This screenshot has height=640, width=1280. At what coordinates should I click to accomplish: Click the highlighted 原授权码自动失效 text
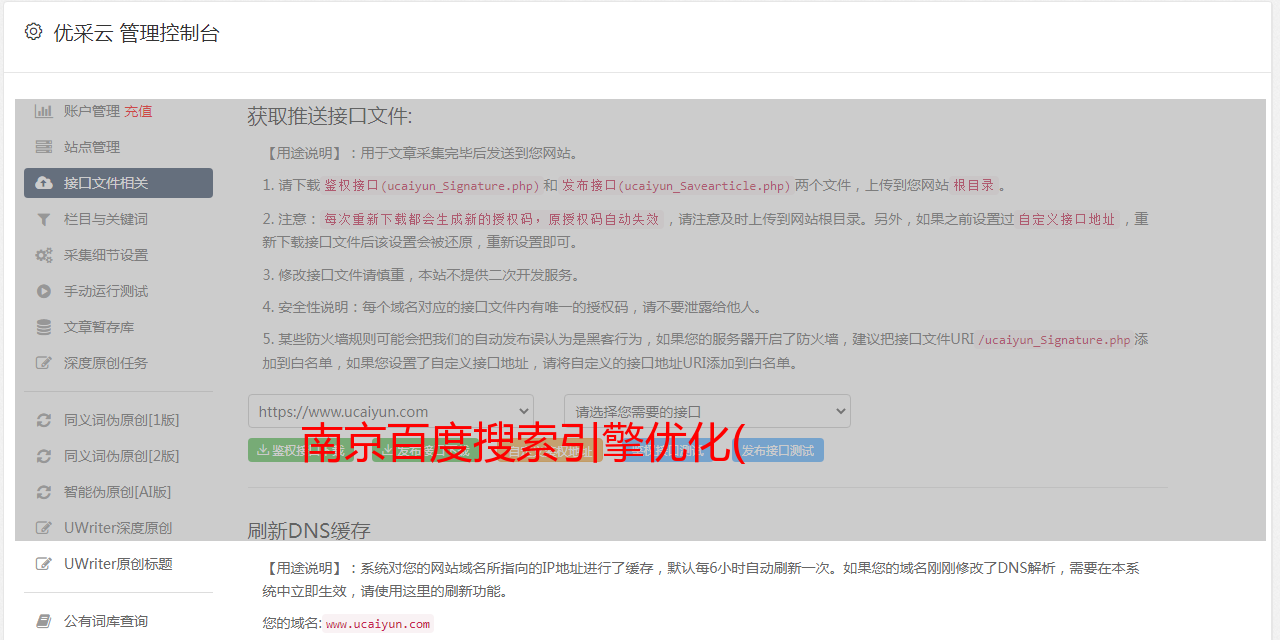click(603, 219)
